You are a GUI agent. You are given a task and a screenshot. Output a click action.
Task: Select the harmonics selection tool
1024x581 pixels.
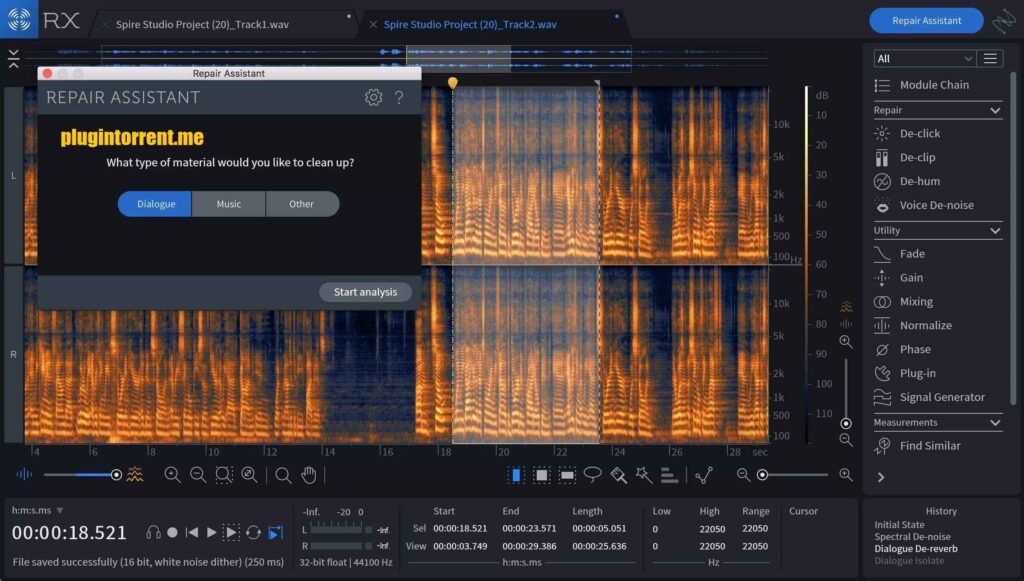point(669,475)
